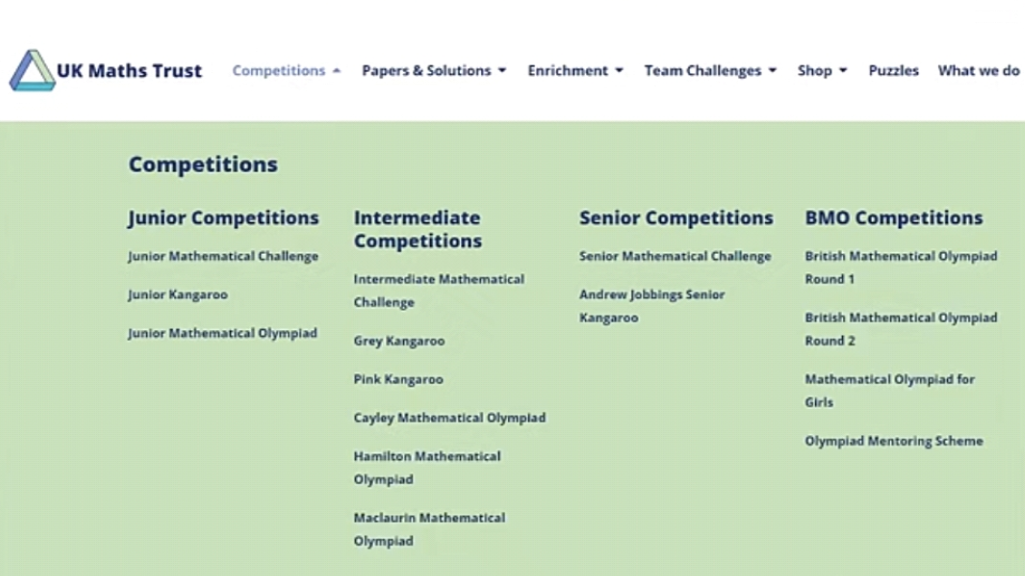Screen dimensions: 1025x576
Task: Open the Cayley Mathematical Olympiad link
Action: [449, 418]
